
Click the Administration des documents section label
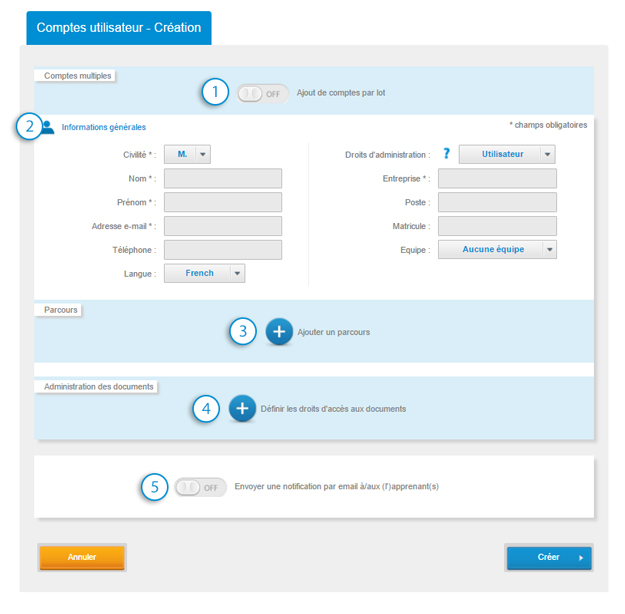coord(98,387)
